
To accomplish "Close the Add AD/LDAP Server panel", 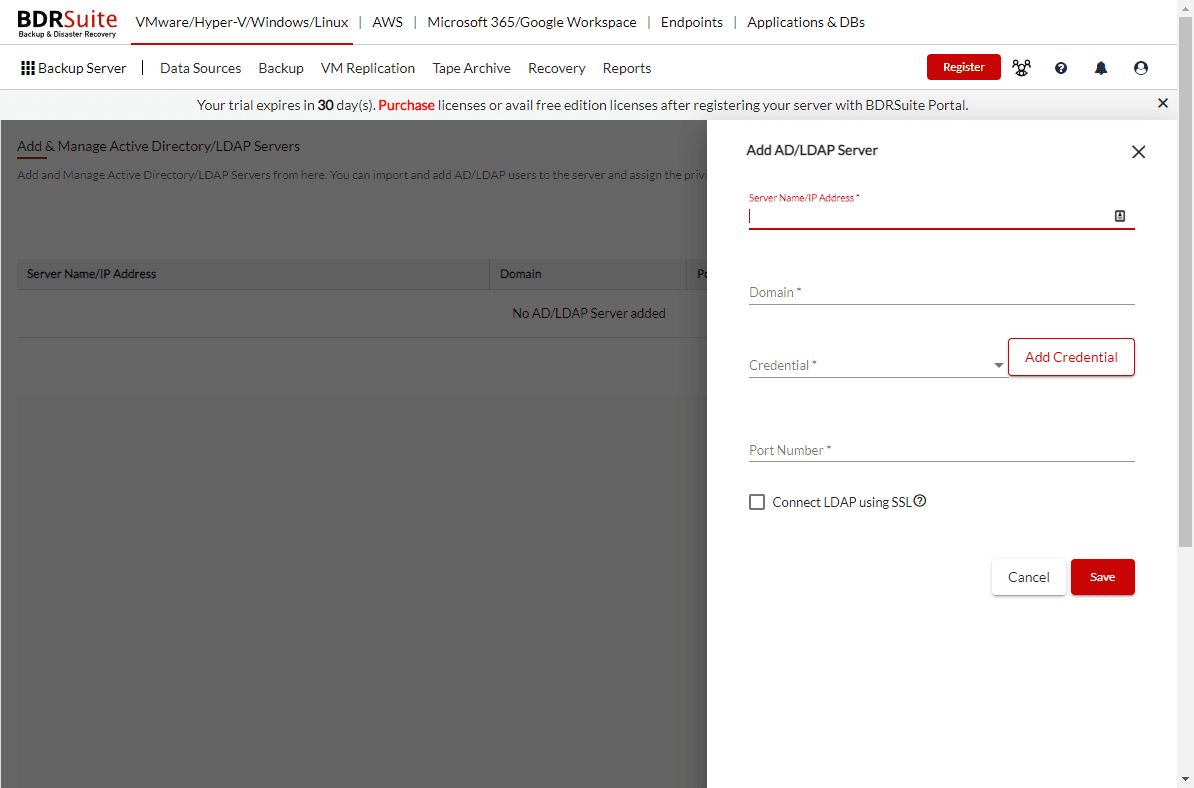I will (x=1138, y=152).
